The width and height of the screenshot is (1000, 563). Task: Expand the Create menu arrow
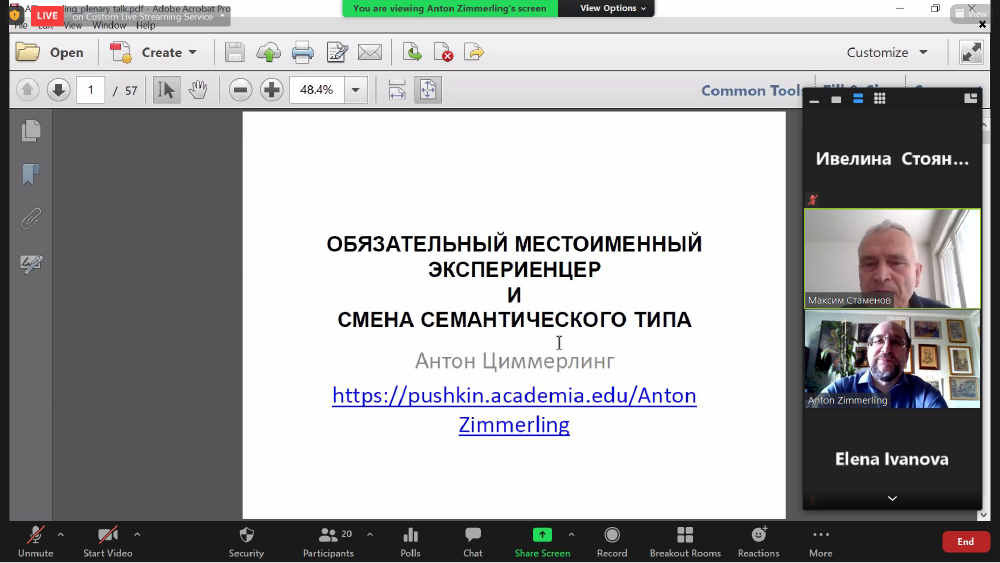coord(193,53)
